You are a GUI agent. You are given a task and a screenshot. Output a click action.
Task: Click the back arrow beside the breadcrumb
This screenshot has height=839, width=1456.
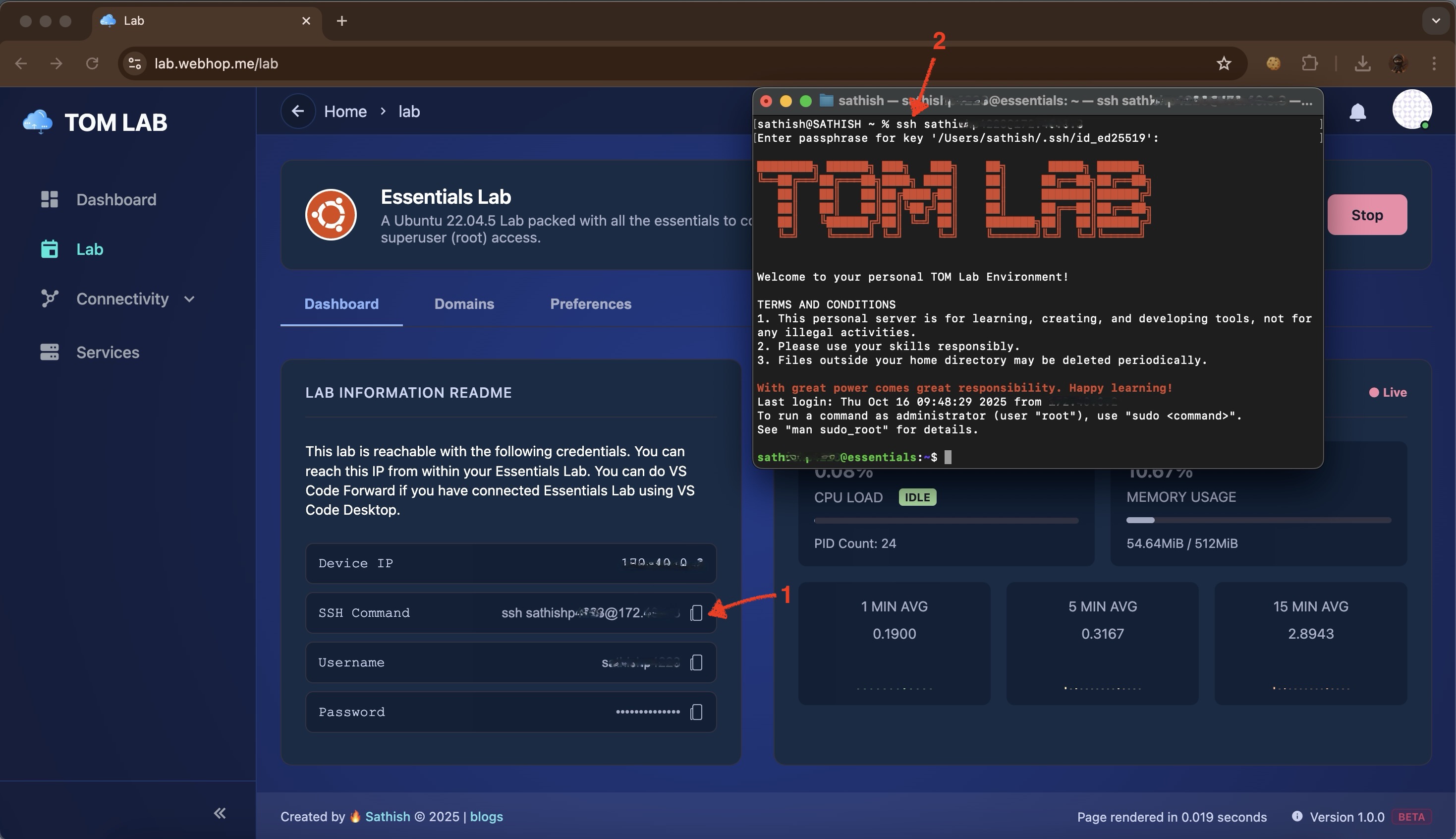pyautogui.click(x=298, y=111)
